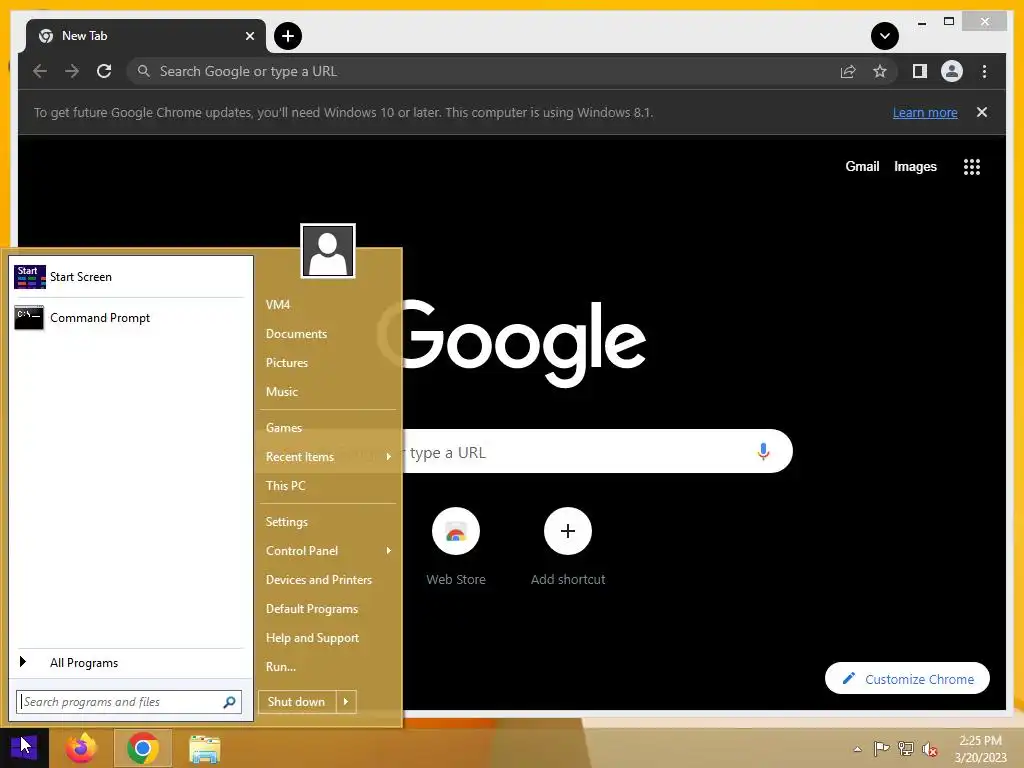Click Chrome's forward navigation arrow

coord(72,71)
